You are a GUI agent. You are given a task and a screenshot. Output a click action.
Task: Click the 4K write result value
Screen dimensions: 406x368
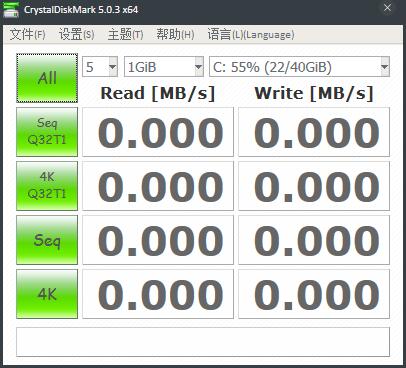click(314, 294)
